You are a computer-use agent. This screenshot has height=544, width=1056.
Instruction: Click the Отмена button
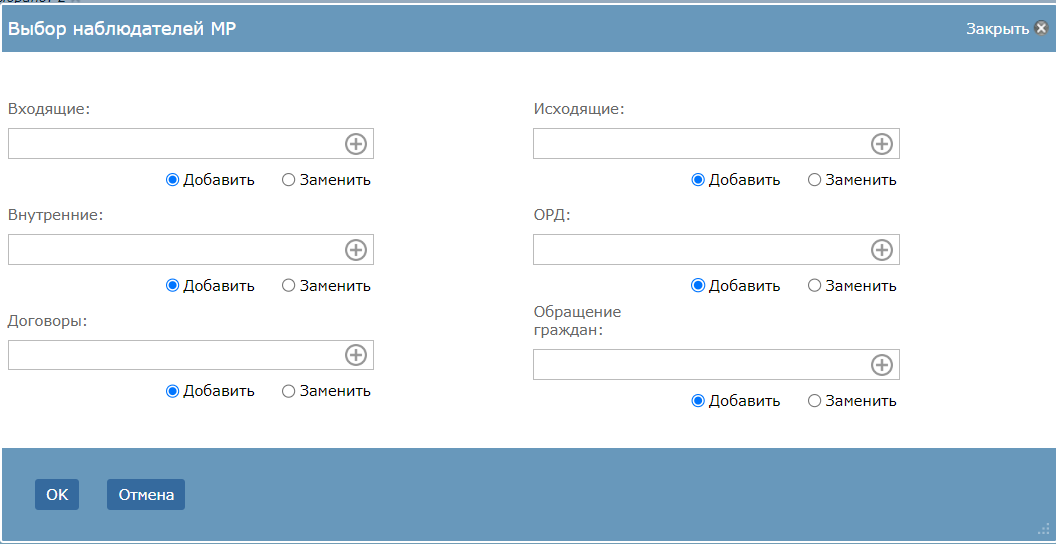point(146,495)
